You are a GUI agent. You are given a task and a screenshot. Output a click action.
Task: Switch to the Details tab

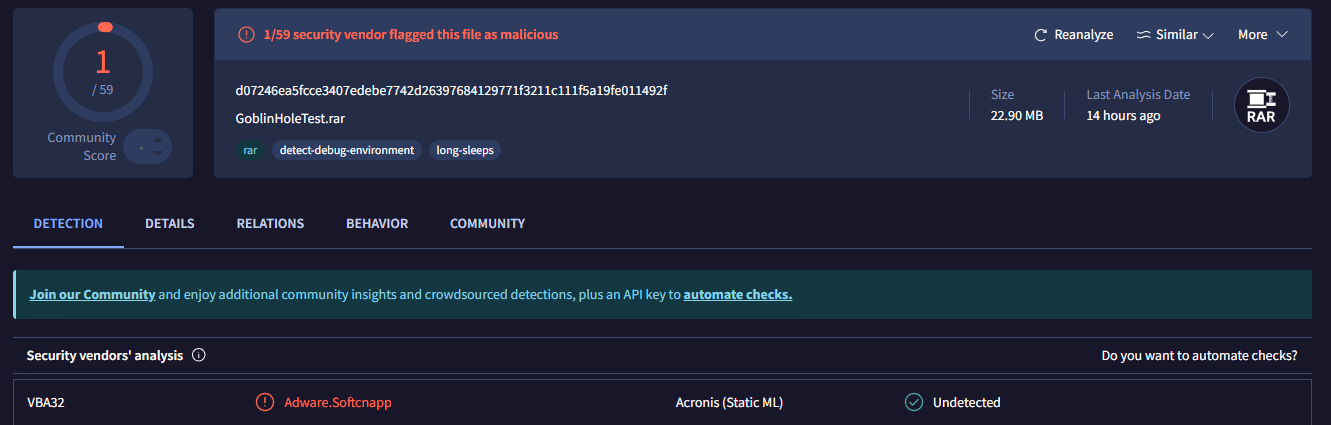(x=170, y=223)
